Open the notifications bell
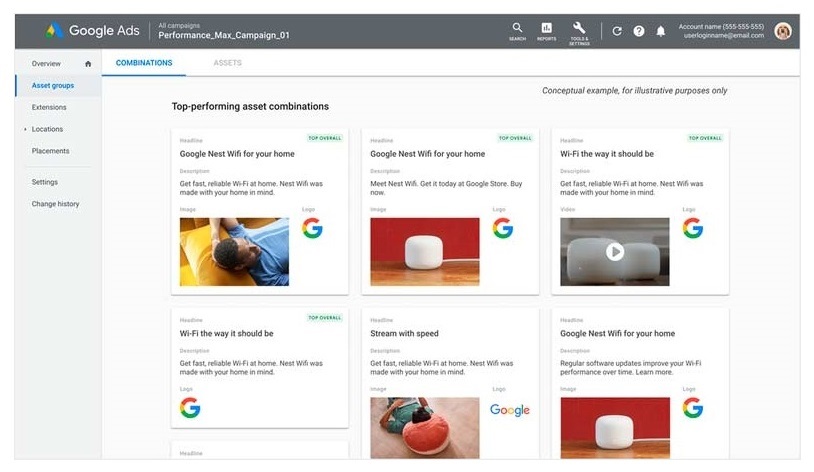 [x=660, y=31]
